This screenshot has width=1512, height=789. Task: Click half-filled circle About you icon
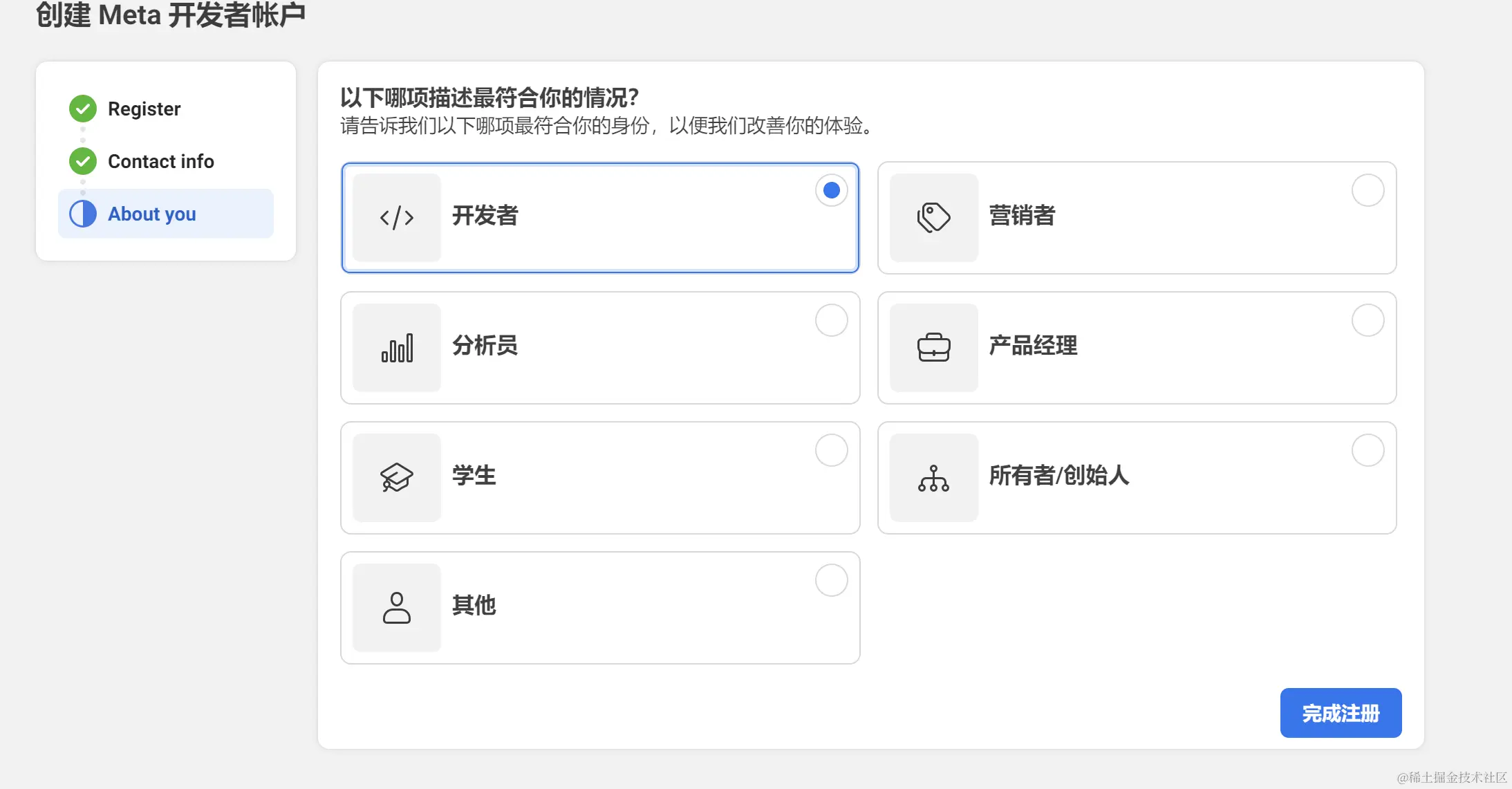[x=83, y=214]
